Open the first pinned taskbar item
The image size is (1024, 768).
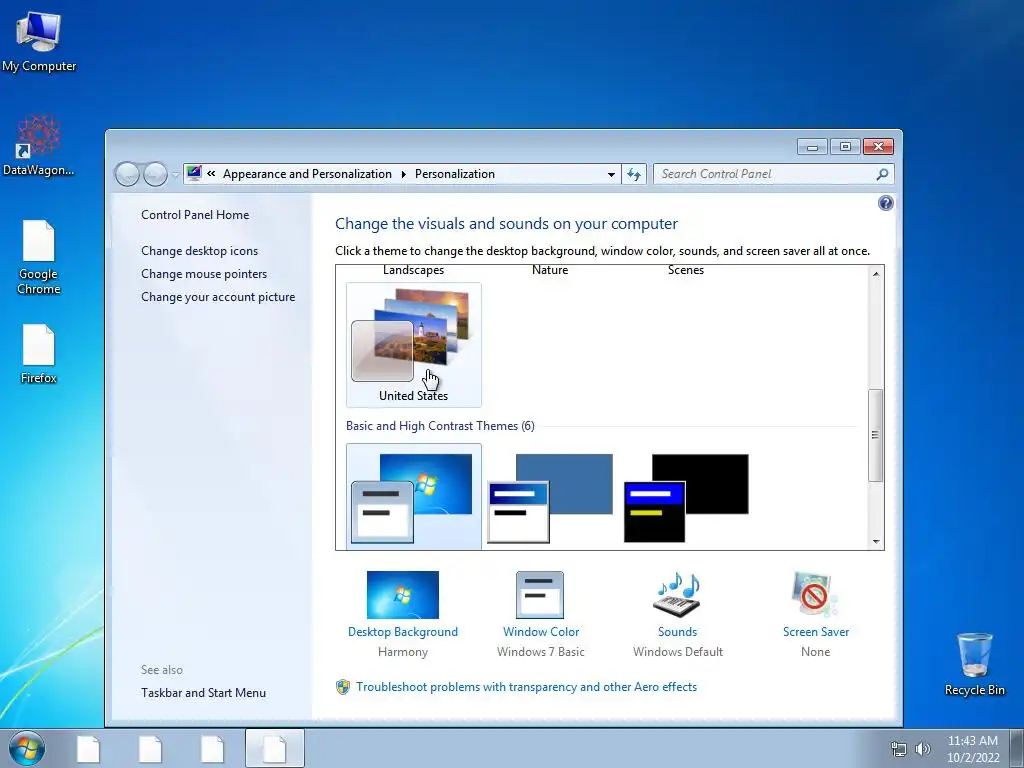click(x=88, y=749)
